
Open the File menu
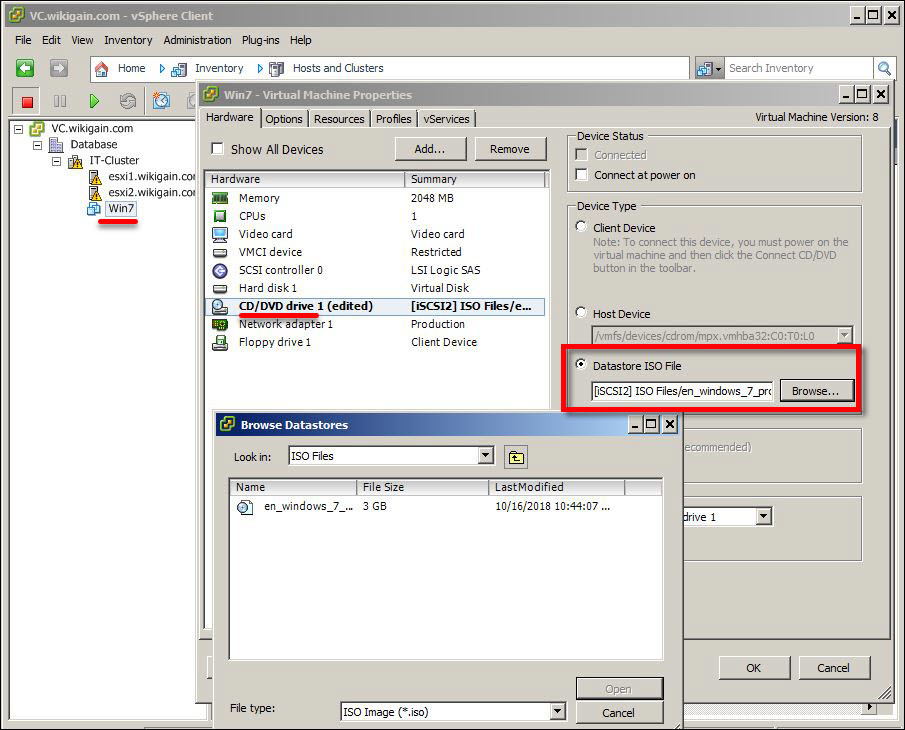[x=23, y=40]
